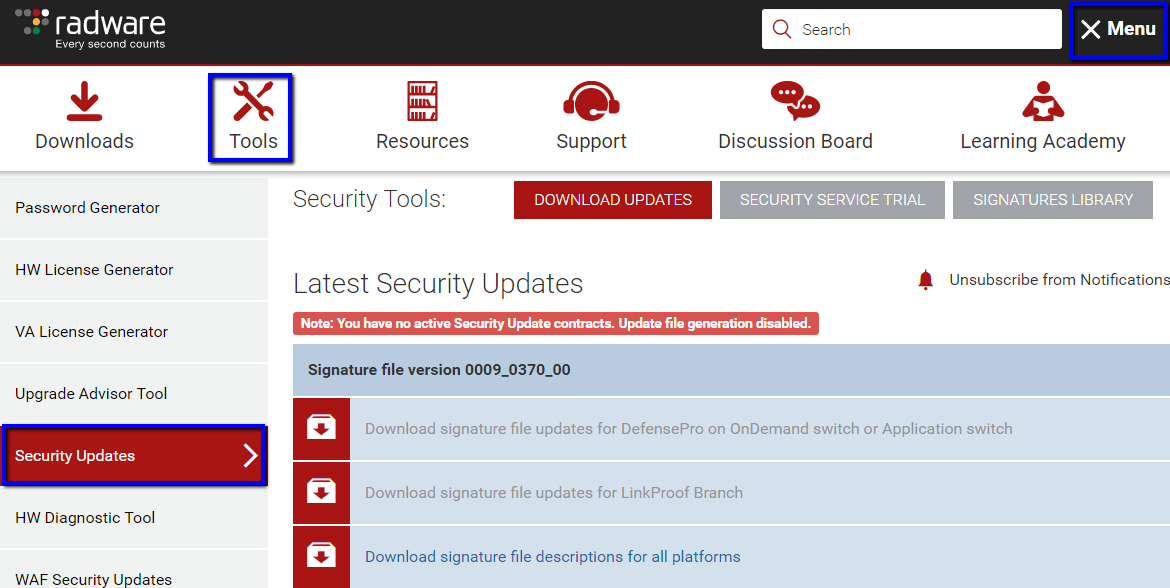Viewport: 1170px width, 588px height.
Task: Click the notification bell icon
Action: click(925, 280)
